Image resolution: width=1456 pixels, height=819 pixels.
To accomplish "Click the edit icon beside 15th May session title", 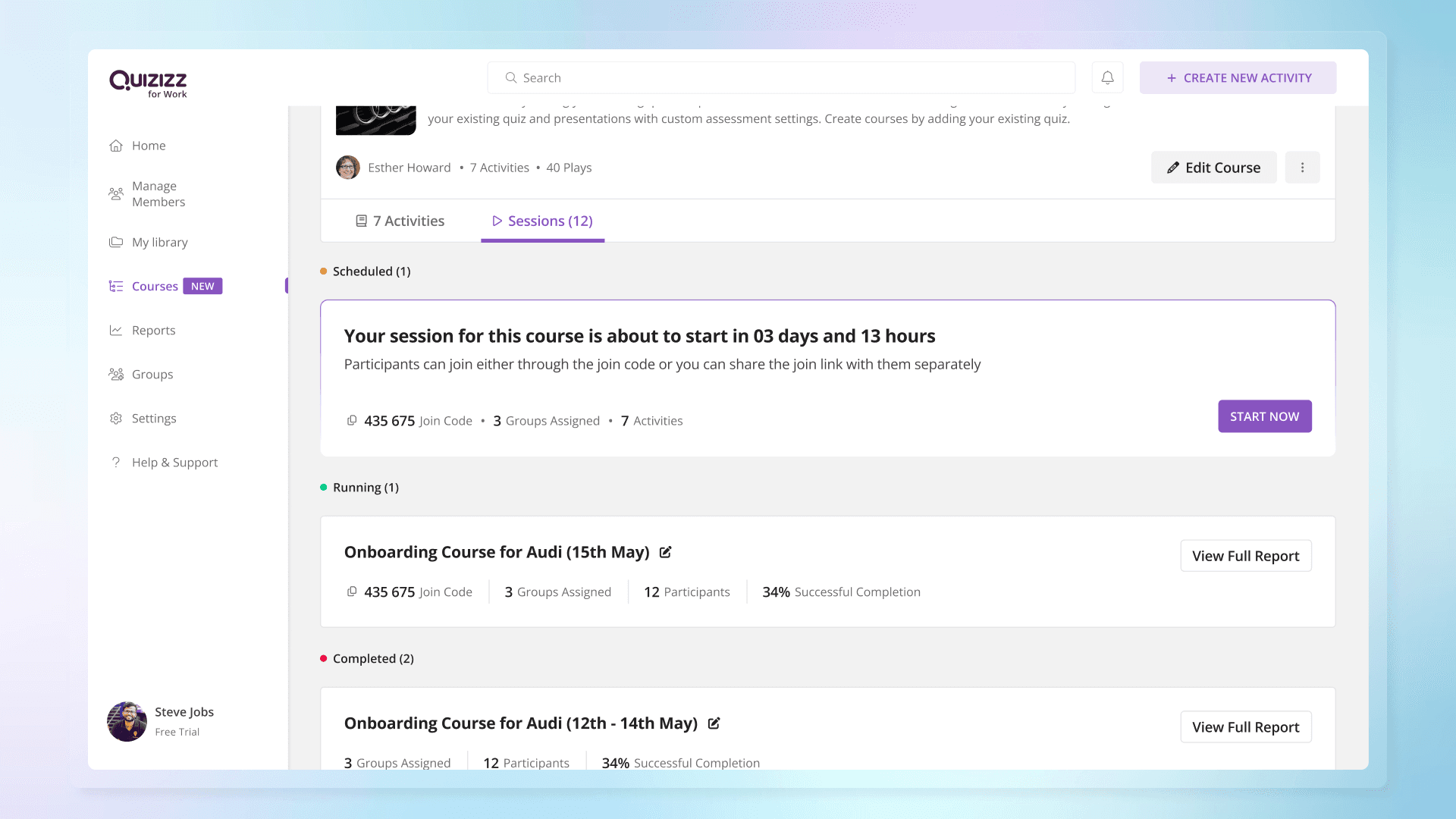I will pos(665,552).
